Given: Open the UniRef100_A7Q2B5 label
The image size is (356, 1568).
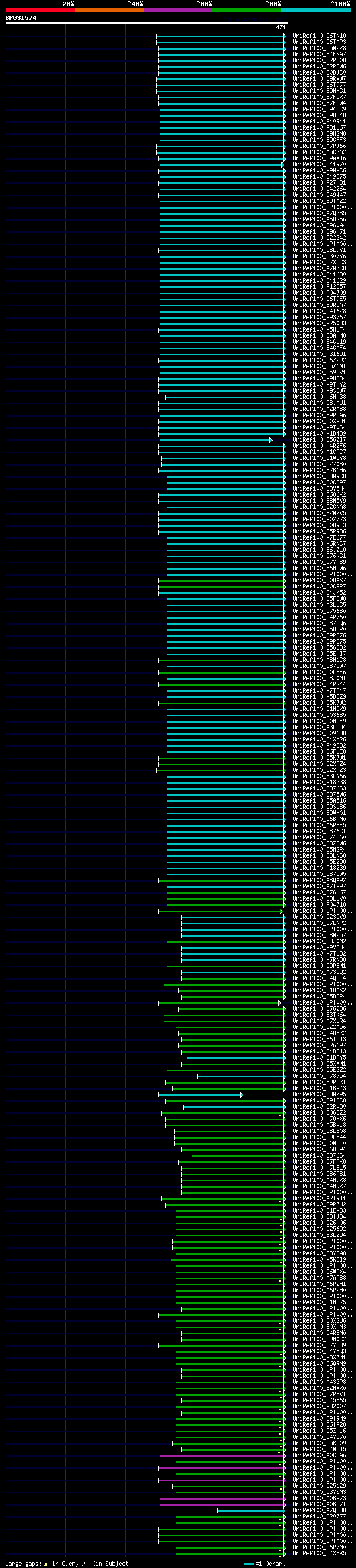Looking at the screenshot, I should pos(319,214).
